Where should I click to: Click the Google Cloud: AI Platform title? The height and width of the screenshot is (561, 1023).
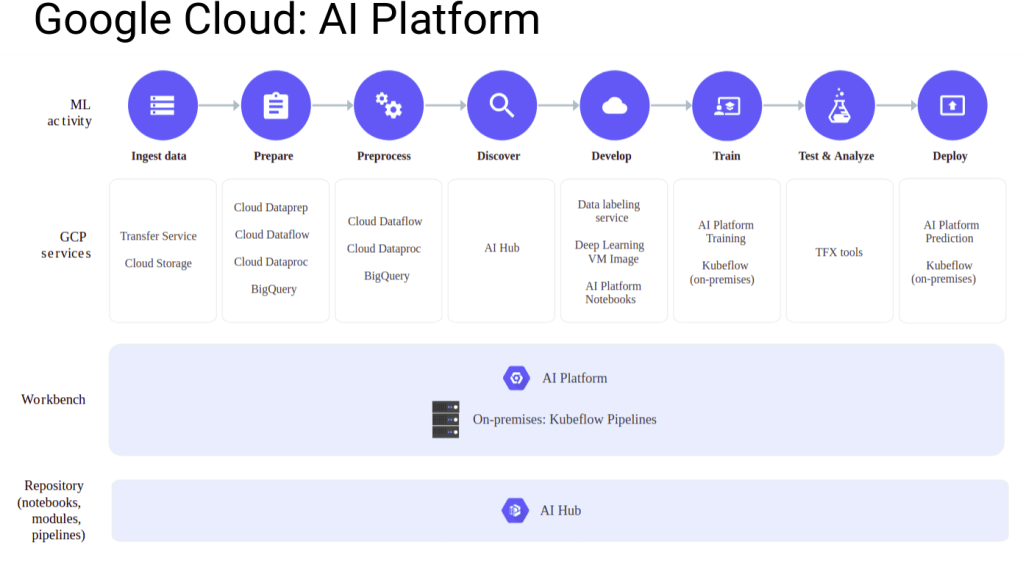point(287,19)
